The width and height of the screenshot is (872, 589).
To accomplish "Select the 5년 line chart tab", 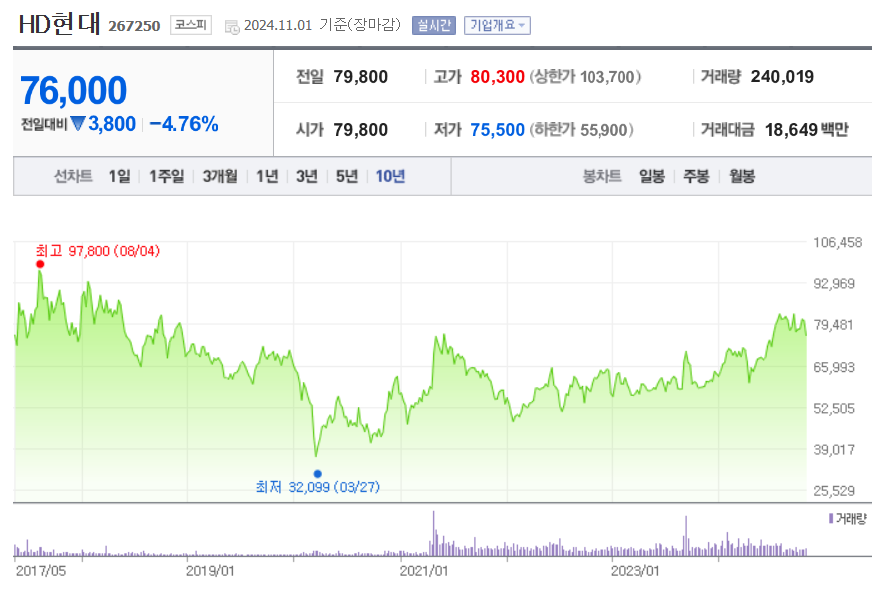I will coord(346,176).
